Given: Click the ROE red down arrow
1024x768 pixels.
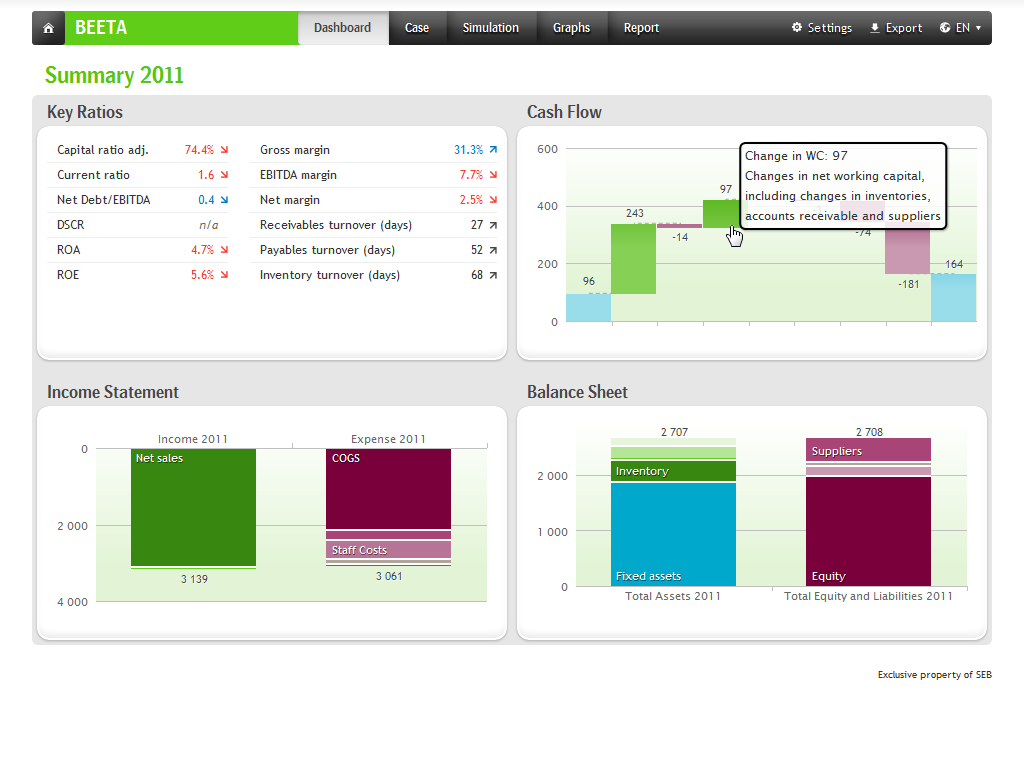Looking at the screenshot, I should (x=224, y=275).
